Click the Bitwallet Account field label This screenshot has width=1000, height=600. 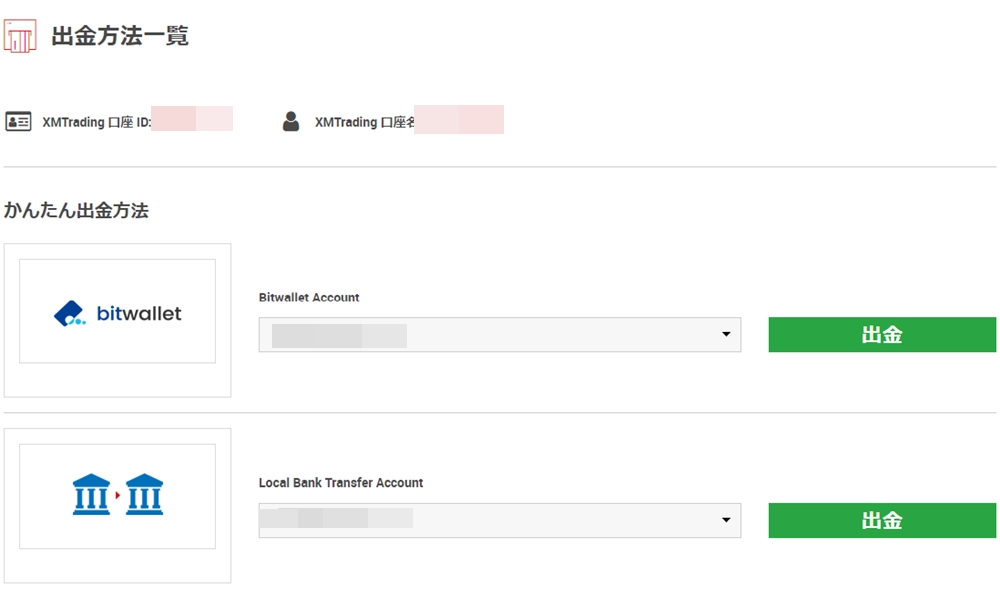point(309,297)
